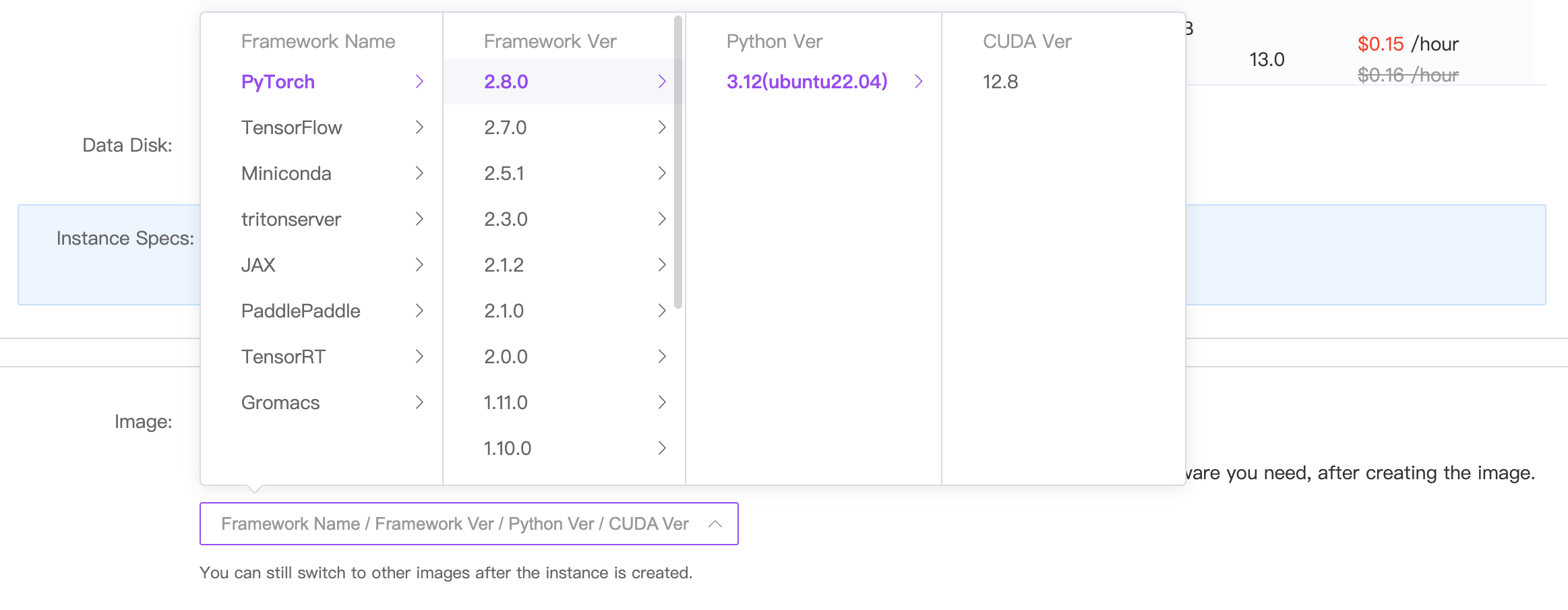Viewport: 1568px width, 610px height.
Task: Click the Framework Name image selector field
Action: (454, 524)
